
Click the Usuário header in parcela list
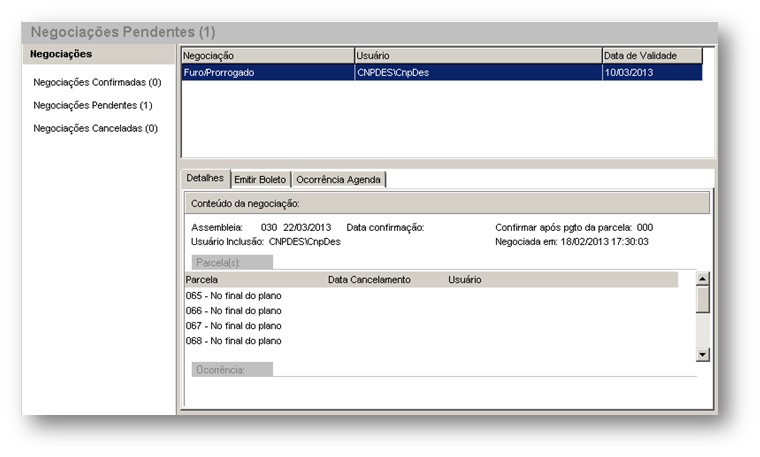pyautogui.click(x=464, y=280)
